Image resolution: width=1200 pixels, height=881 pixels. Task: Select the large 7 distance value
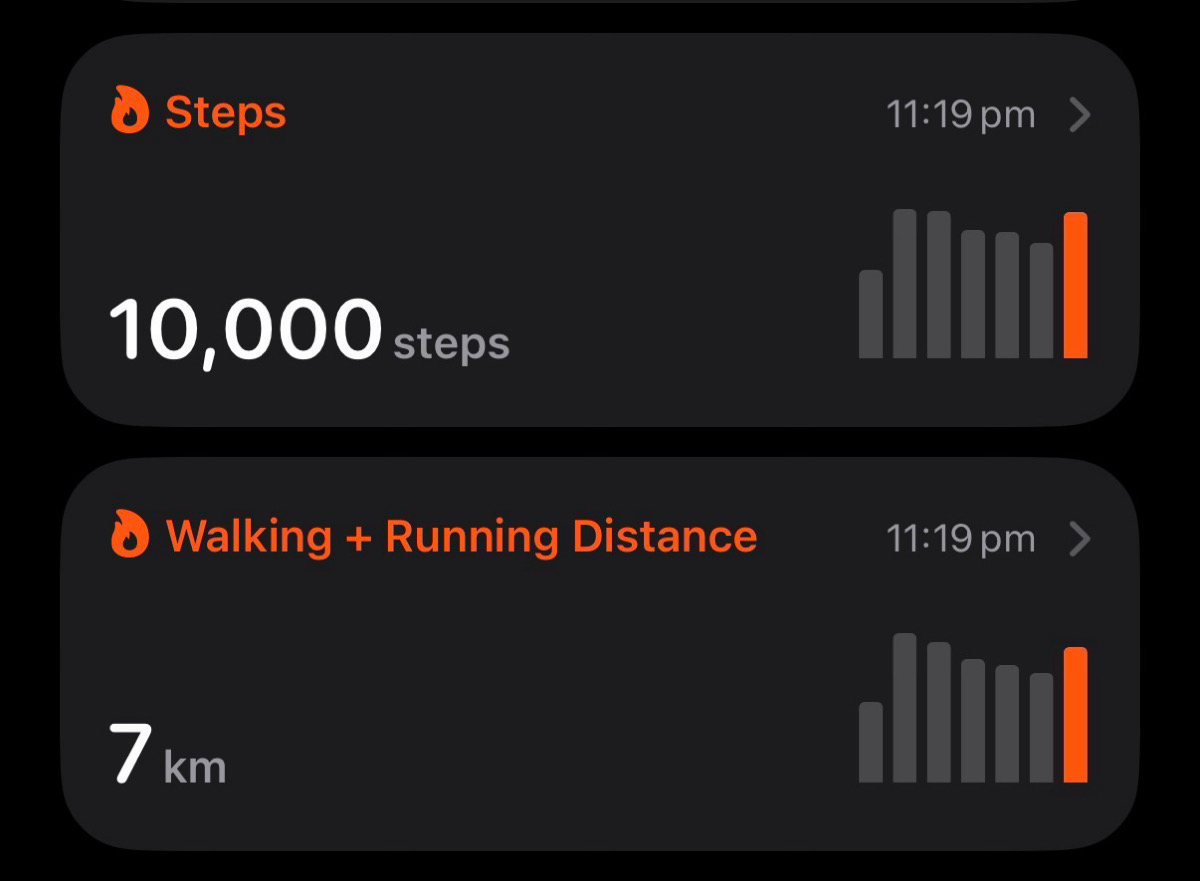coord(131,755)
